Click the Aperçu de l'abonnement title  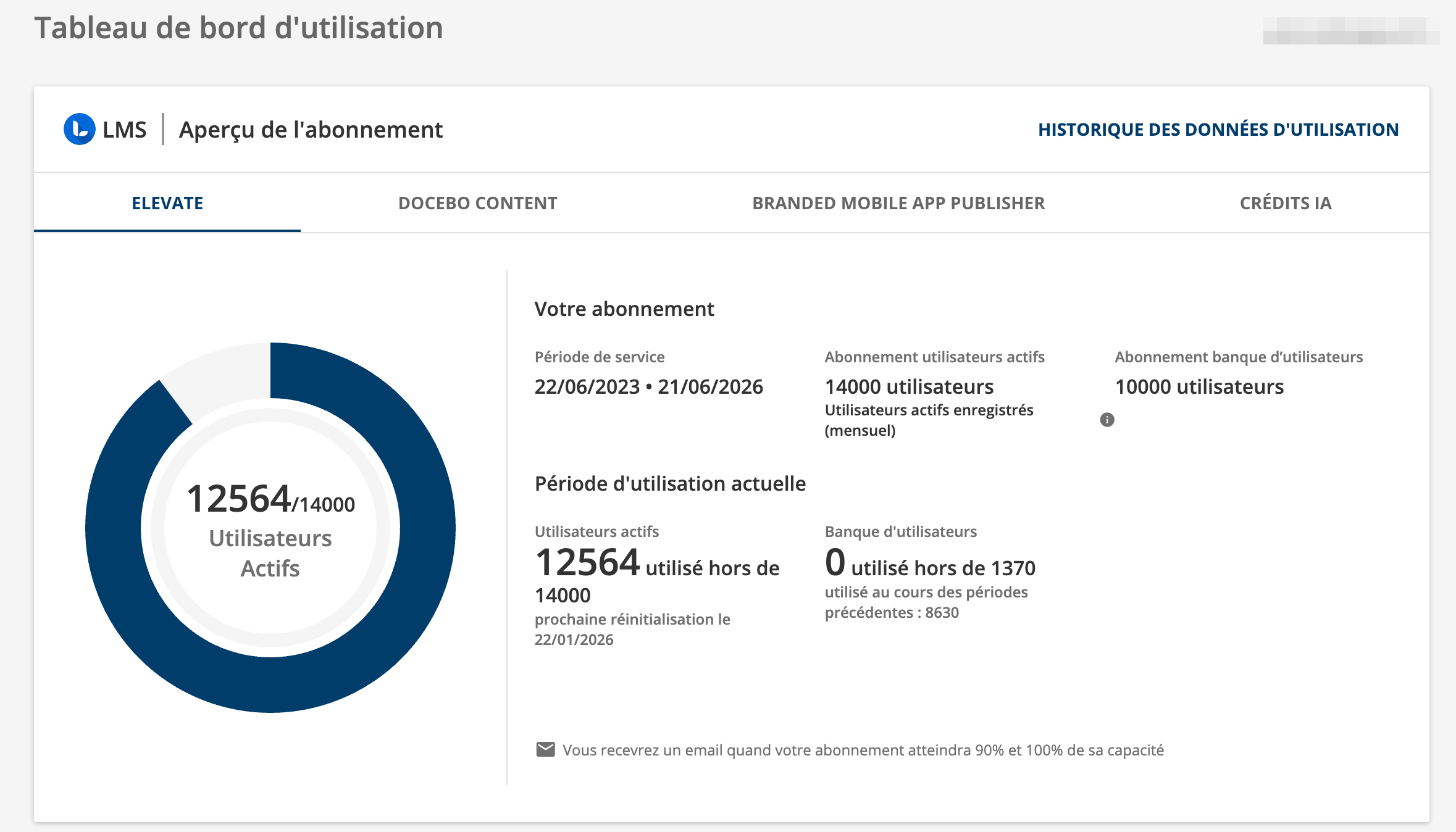(x=311, y=130)
